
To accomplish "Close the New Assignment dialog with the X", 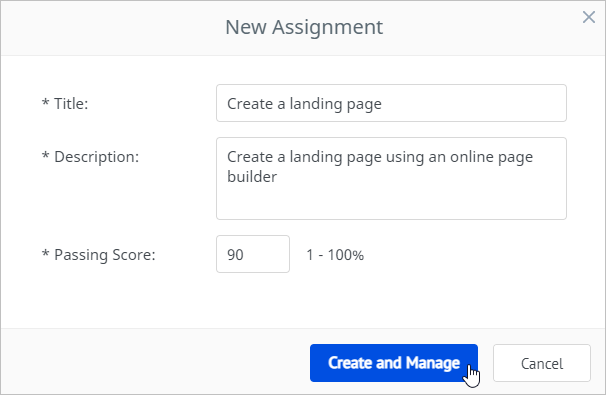I will point(589,17).
